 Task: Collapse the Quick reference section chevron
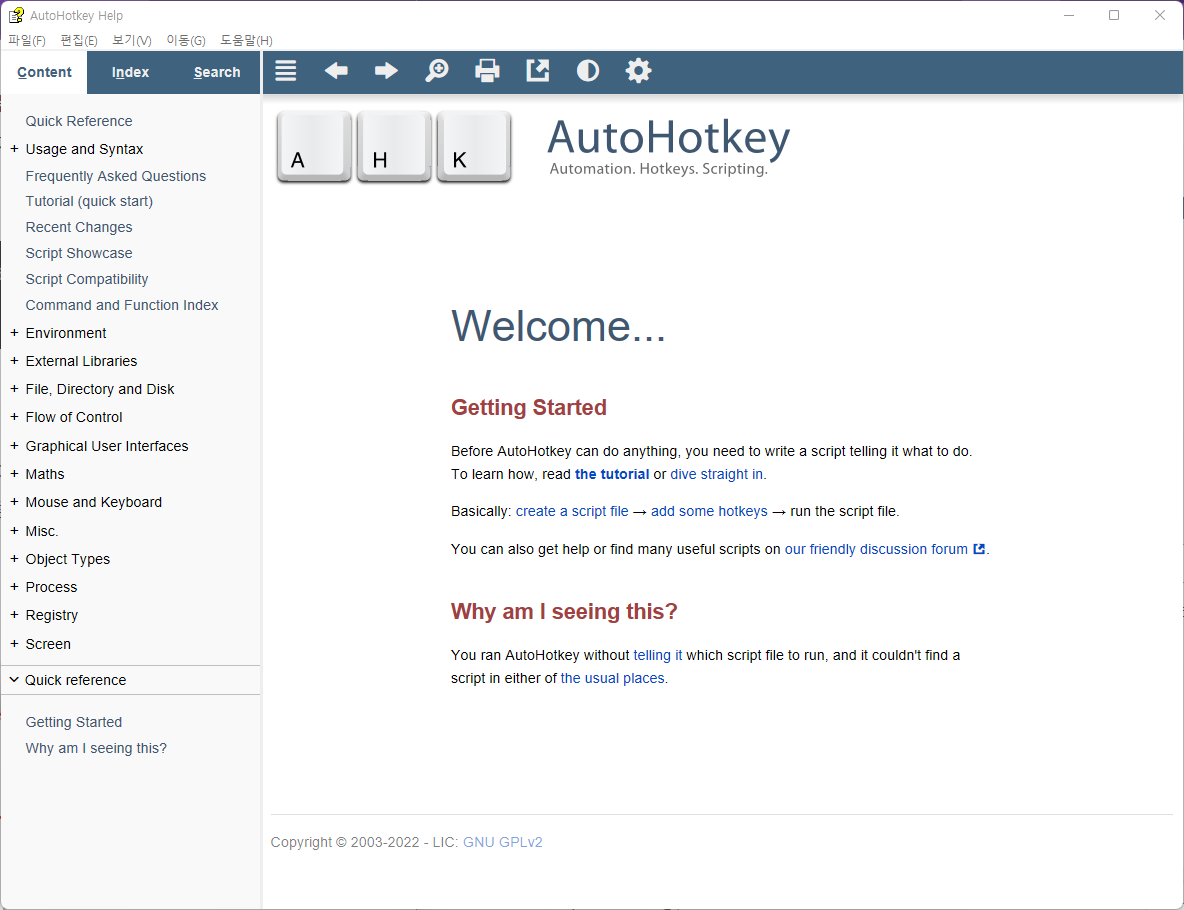point(14,680)
